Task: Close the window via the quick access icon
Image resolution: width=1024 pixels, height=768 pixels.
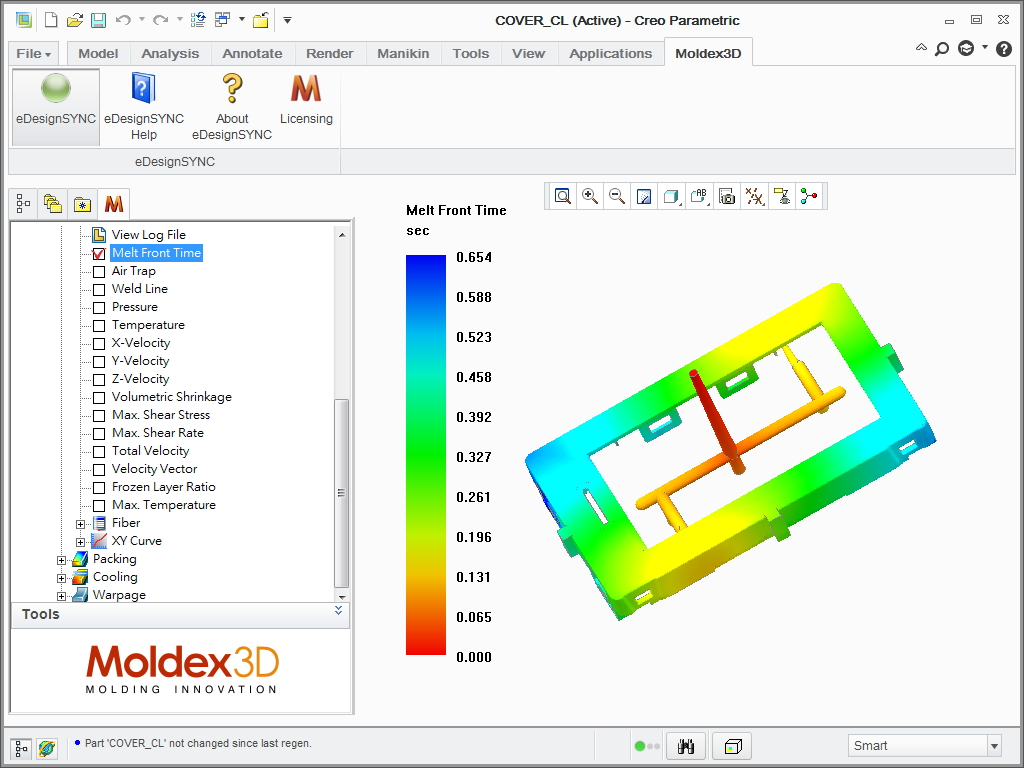Action: pos(261,20)
